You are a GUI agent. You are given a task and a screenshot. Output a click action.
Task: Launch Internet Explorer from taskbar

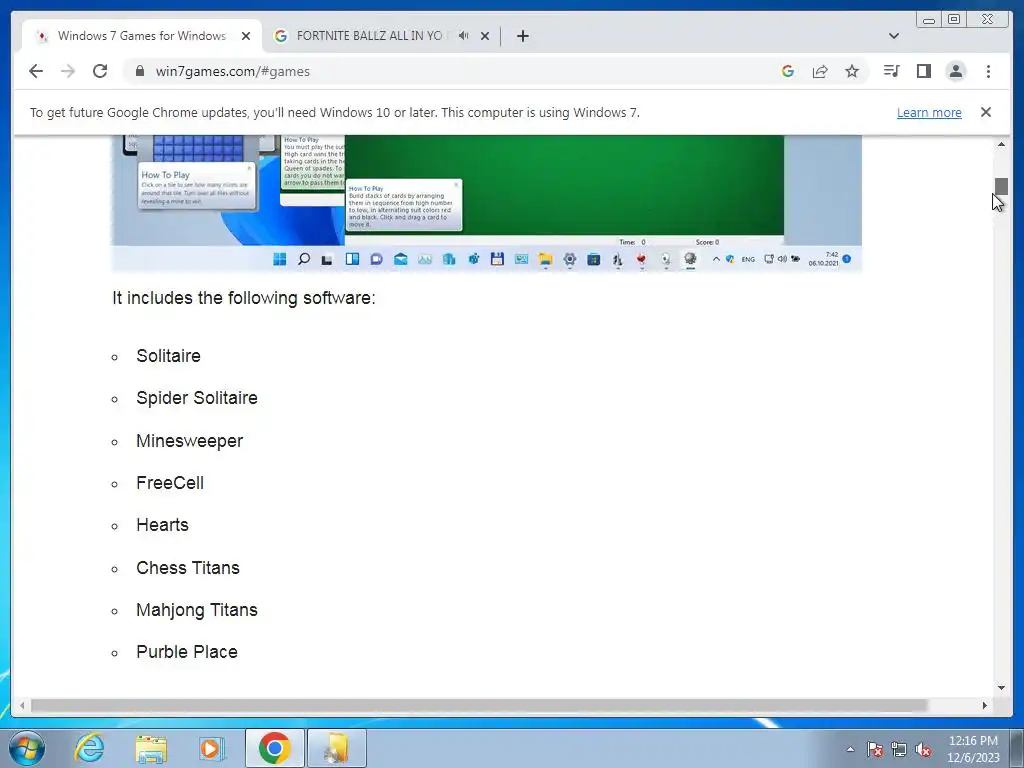point(88,748)
